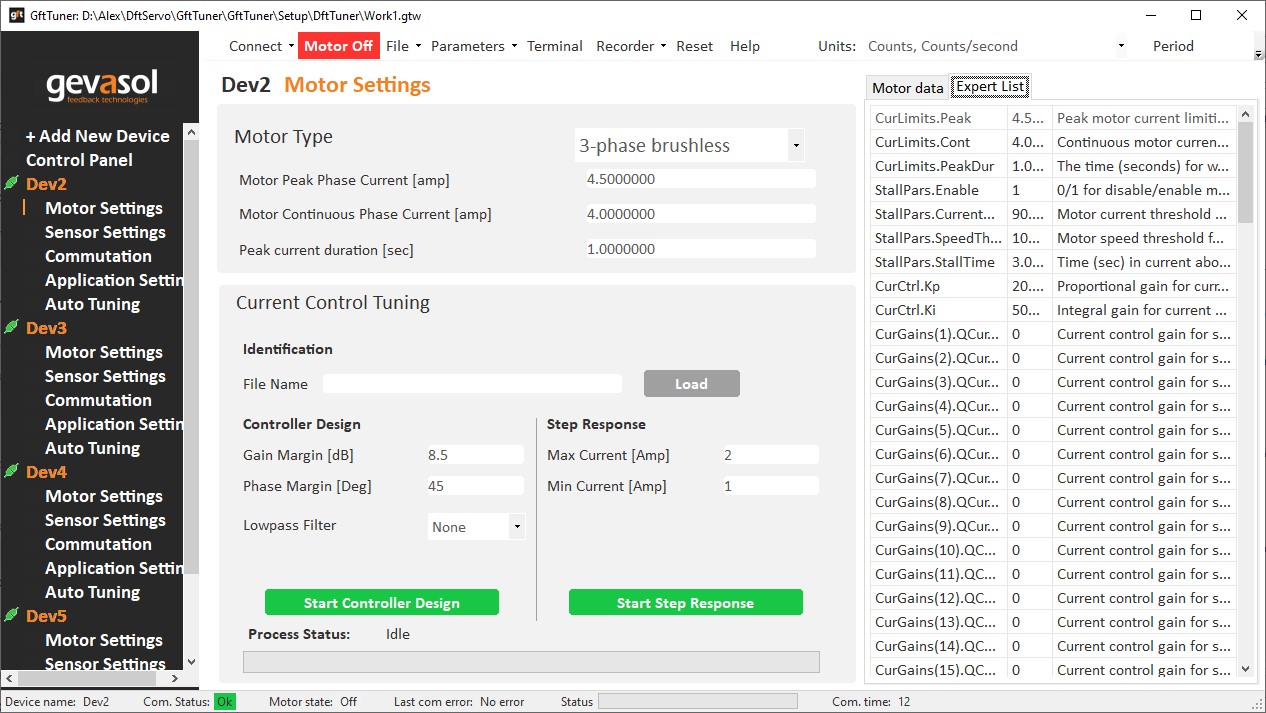Open the Recorder menu
Screen dimensions: 1266x713
630,46
